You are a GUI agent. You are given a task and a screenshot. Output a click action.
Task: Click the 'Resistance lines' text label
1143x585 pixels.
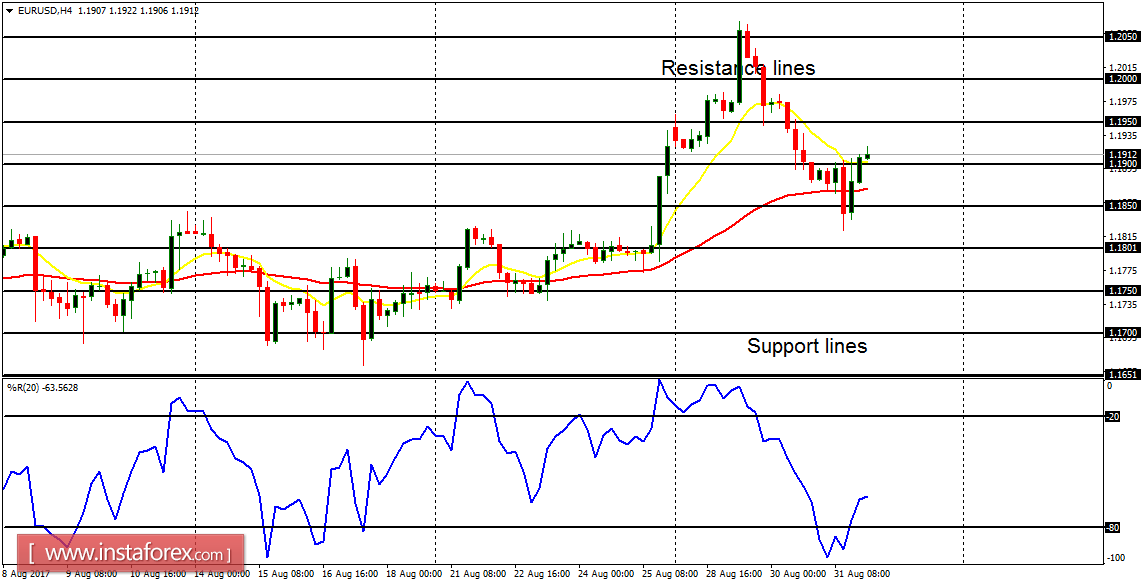(737, 68)
